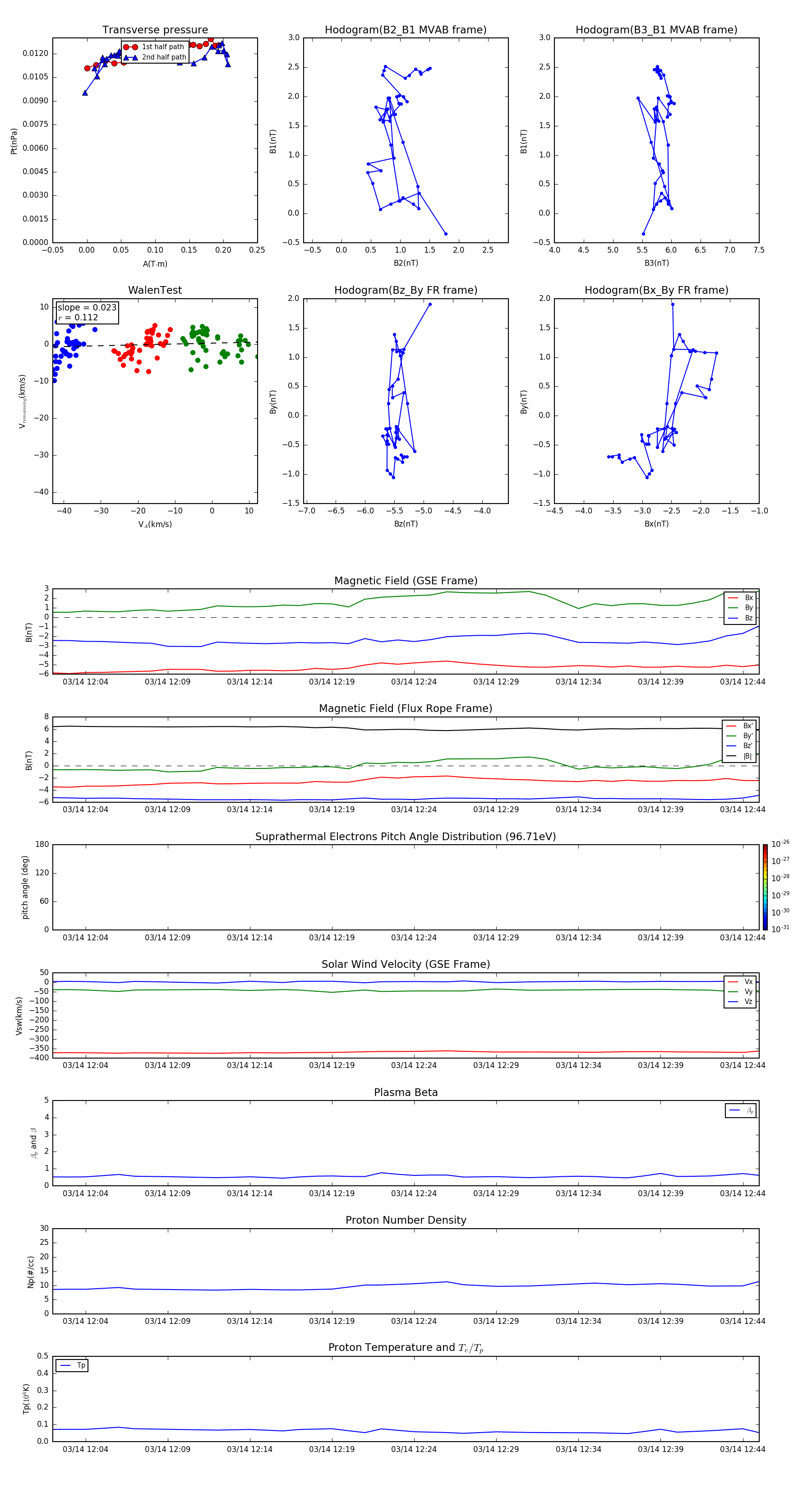Image resolution: width=812 pixels, height=1489 pixels.
Task: Click the '1st half path' legend entry
Action: pos(155,47)
